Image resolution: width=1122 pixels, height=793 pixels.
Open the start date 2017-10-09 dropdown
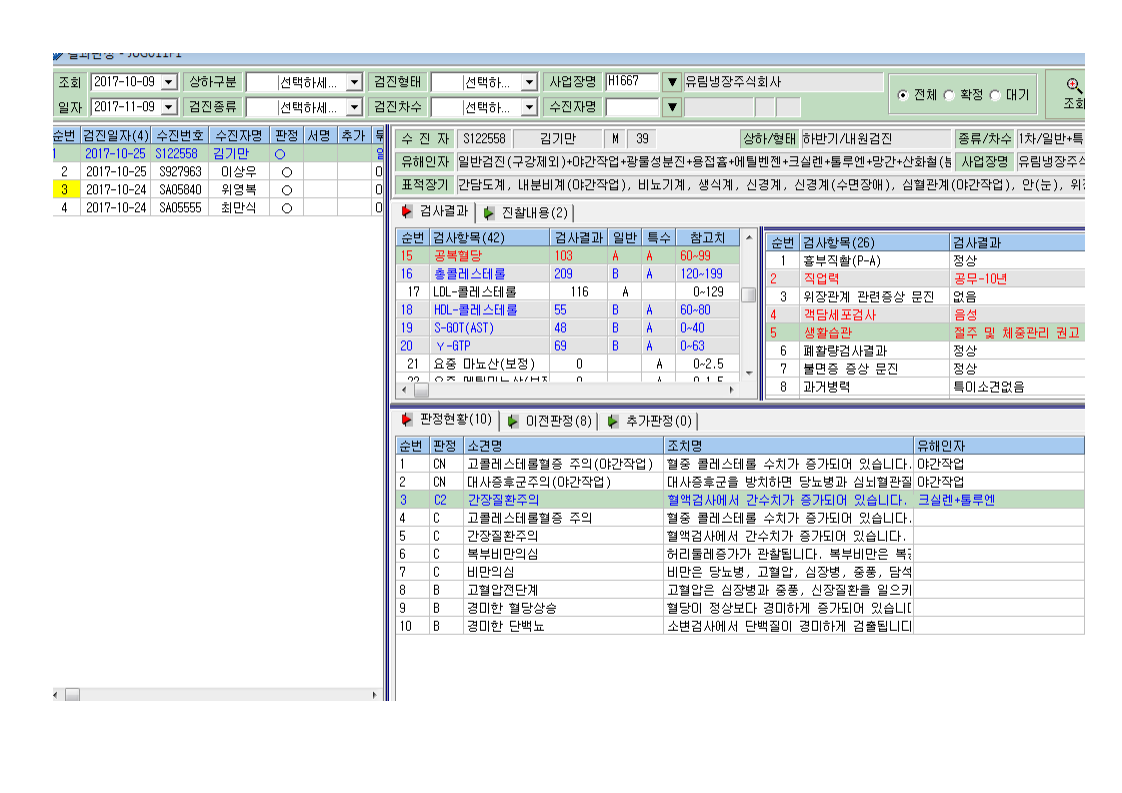pyautogui.click(x=169, y=82)
